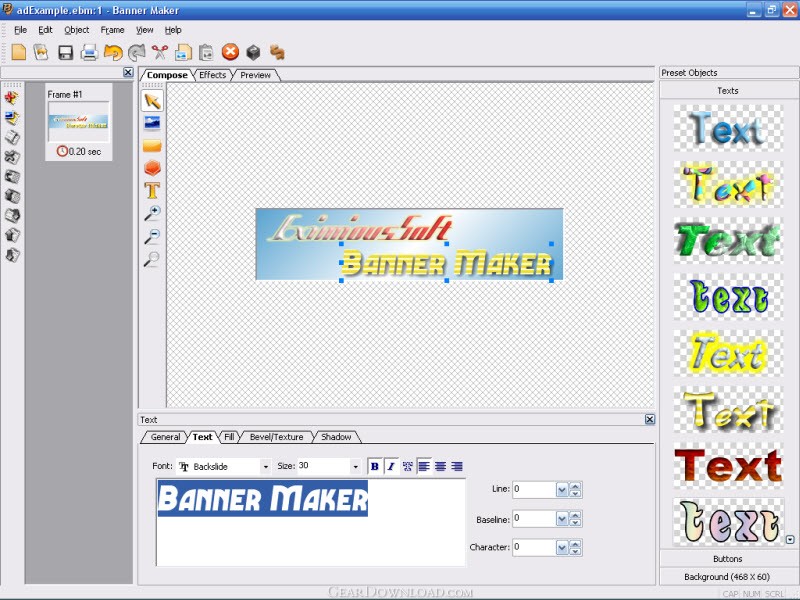Open the View menu
Screen dimensions: 800x600
coord(144,30)
